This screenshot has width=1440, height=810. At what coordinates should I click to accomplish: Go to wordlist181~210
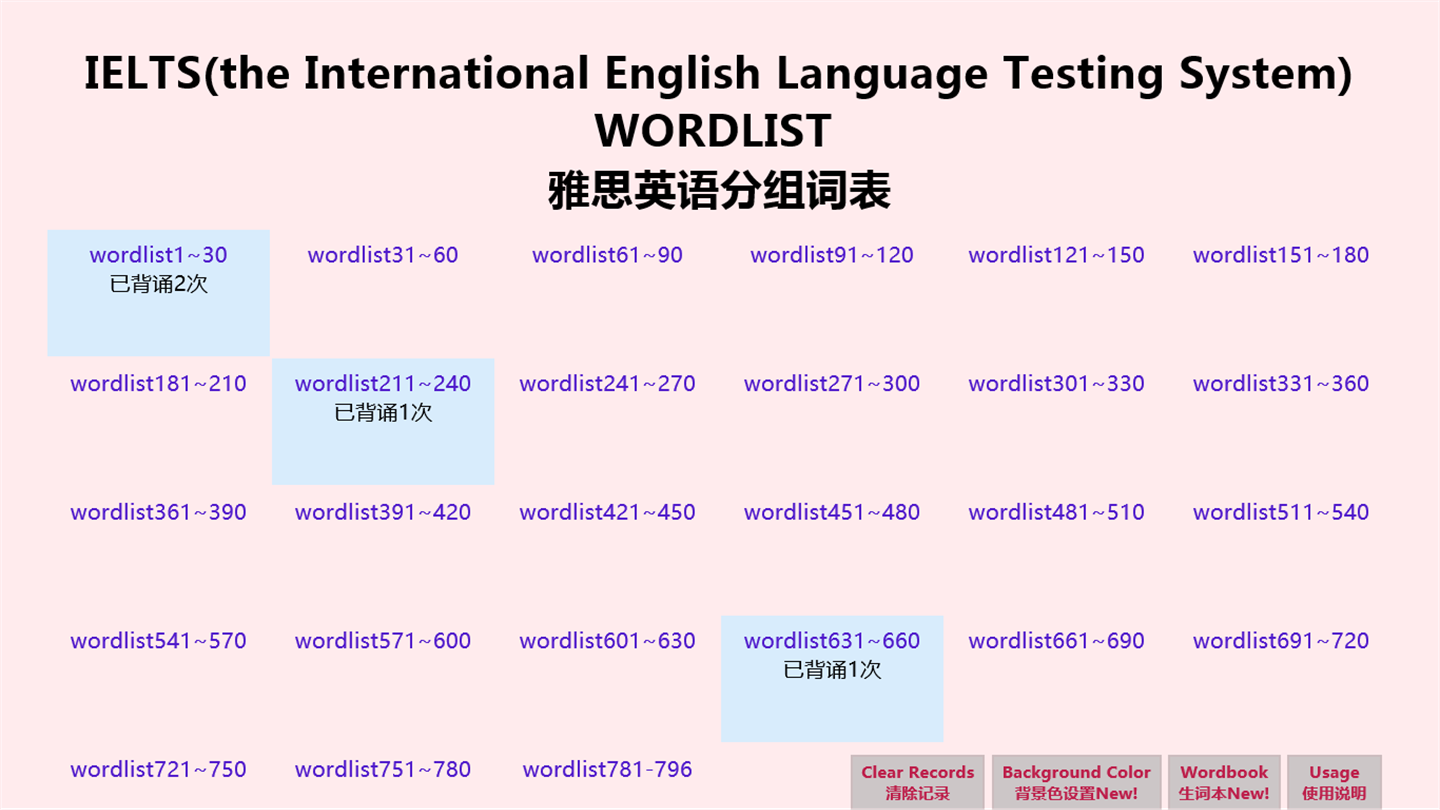point(158,384)
